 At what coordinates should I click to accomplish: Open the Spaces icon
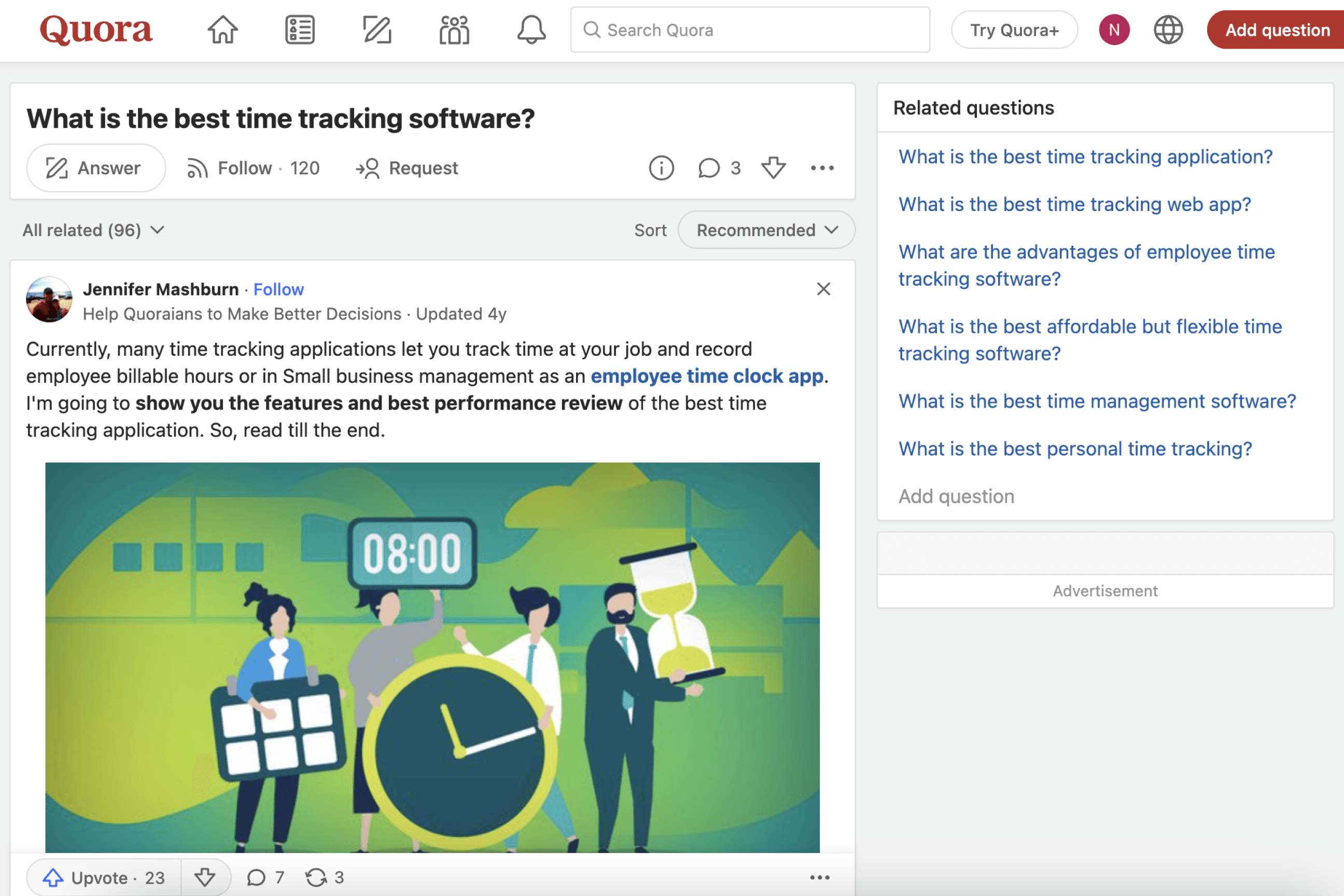453,30
